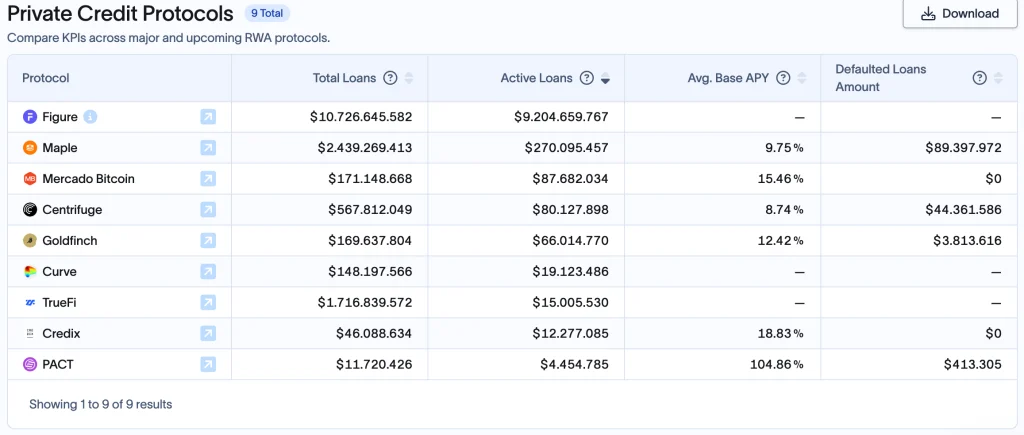The image size is (1024, 435).
Task: Click the Protocol column header
Action: [46, 78]
